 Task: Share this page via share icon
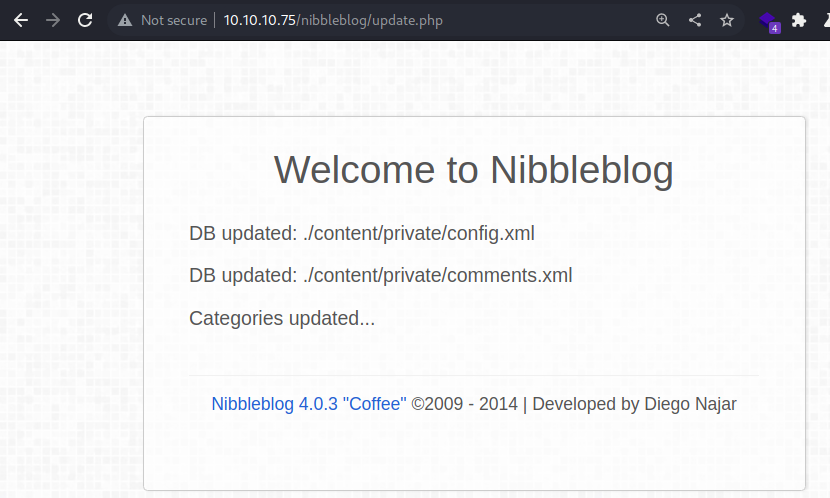(x=695, y=20)
